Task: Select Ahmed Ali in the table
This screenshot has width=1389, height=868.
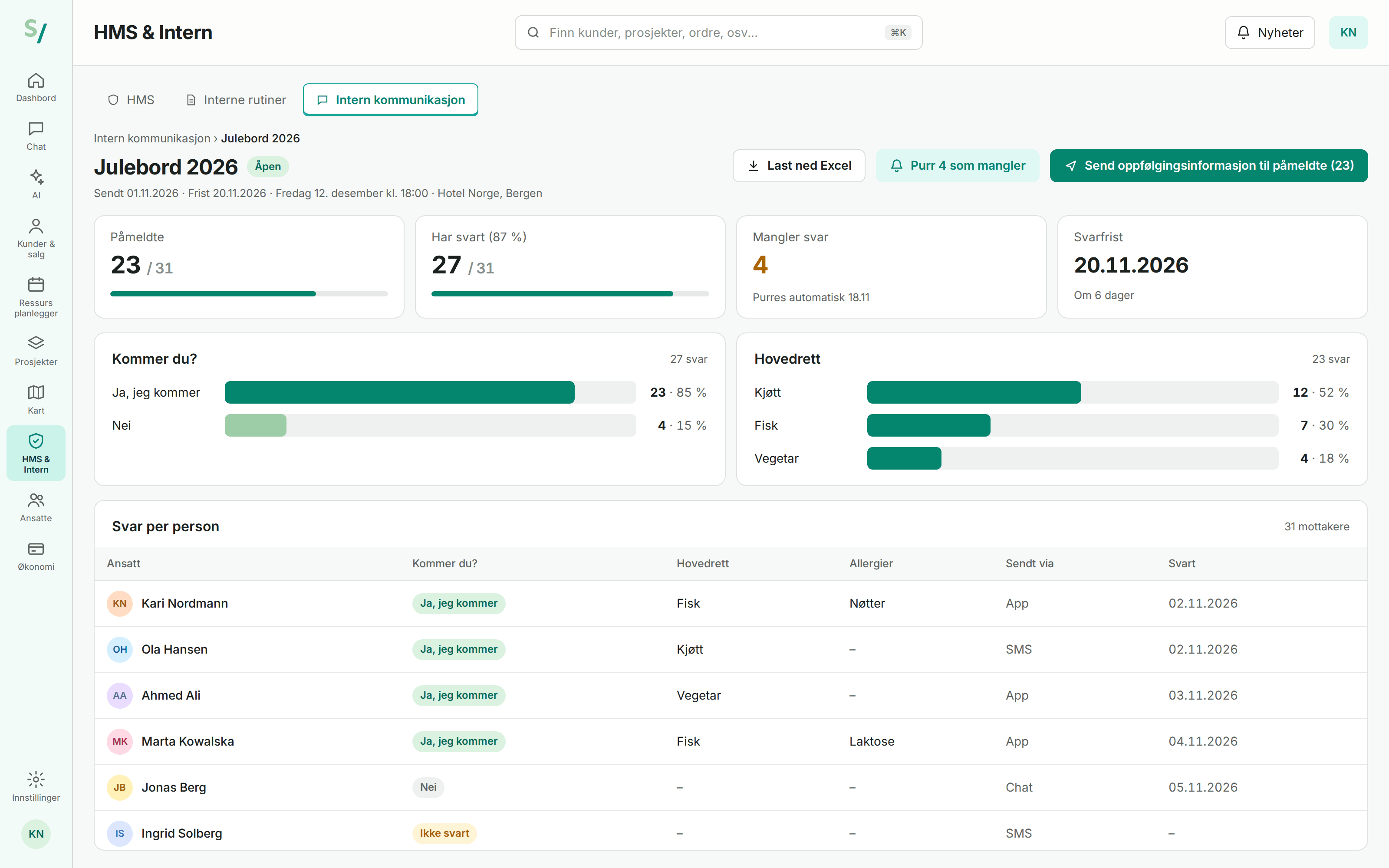Action: (171, 695)
